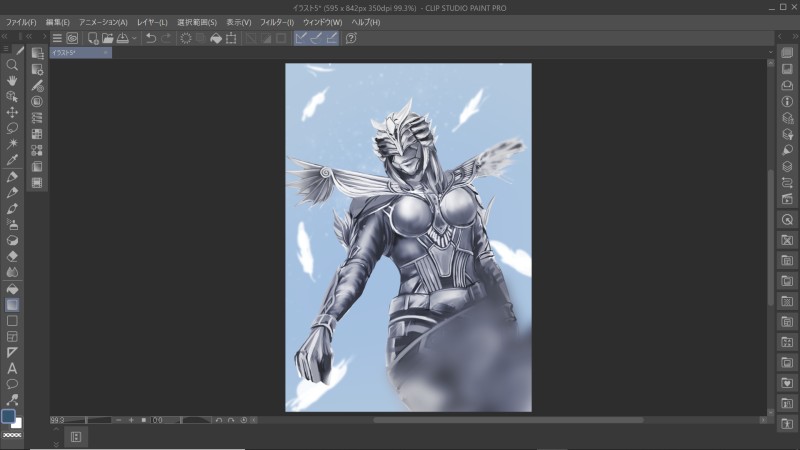800x450 pixels.
Task: Select the Brush tool
Action: coord(12,209)
